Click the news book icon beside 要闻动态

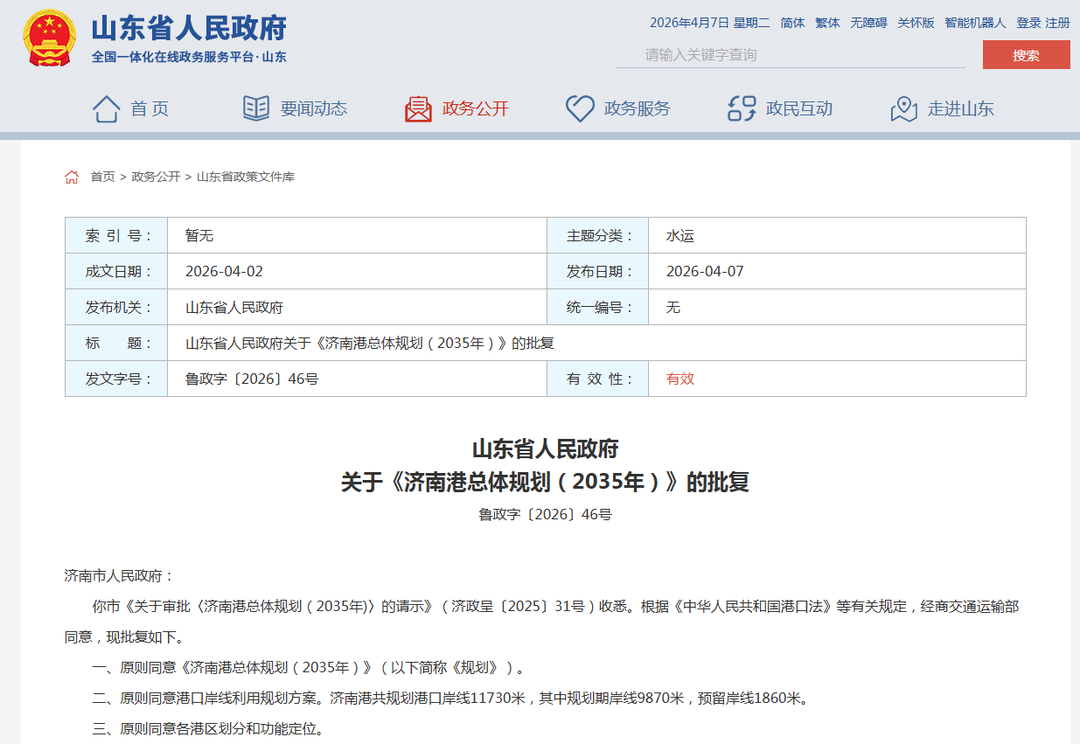256,109
